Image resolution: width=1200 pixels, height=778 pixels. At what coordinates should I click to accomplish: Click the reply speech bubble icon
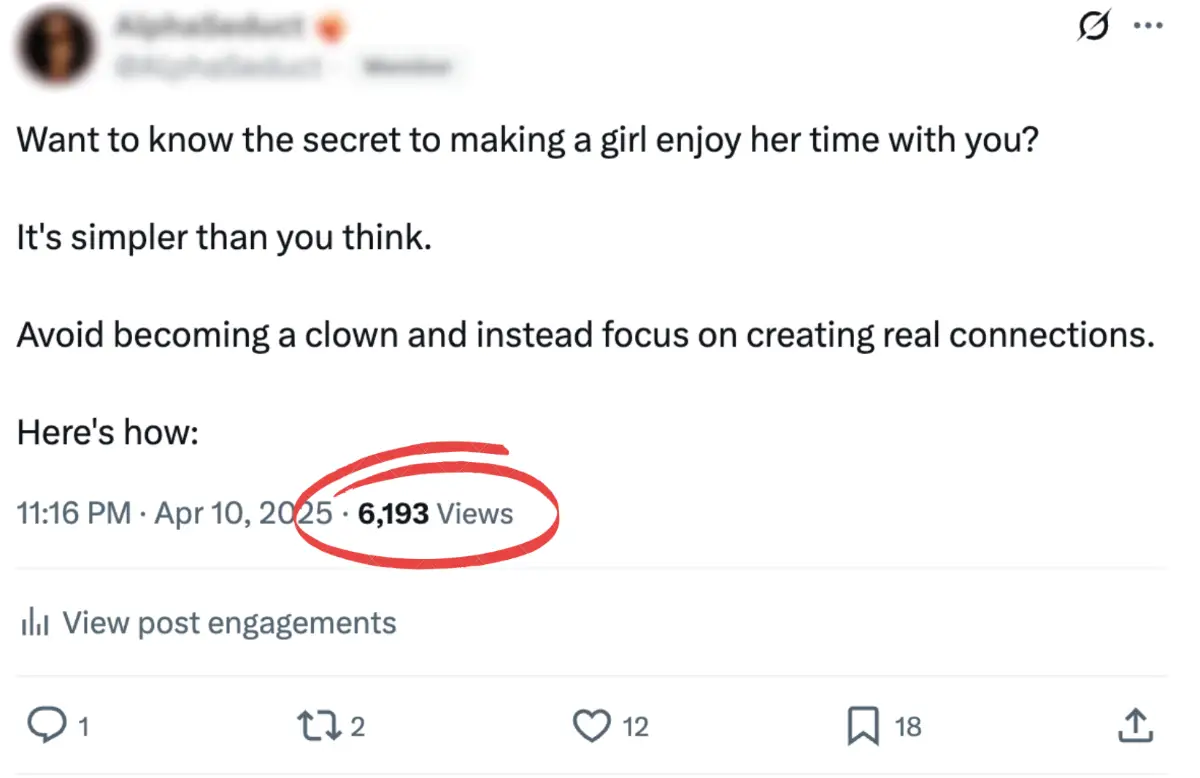[x=45, y=725]
